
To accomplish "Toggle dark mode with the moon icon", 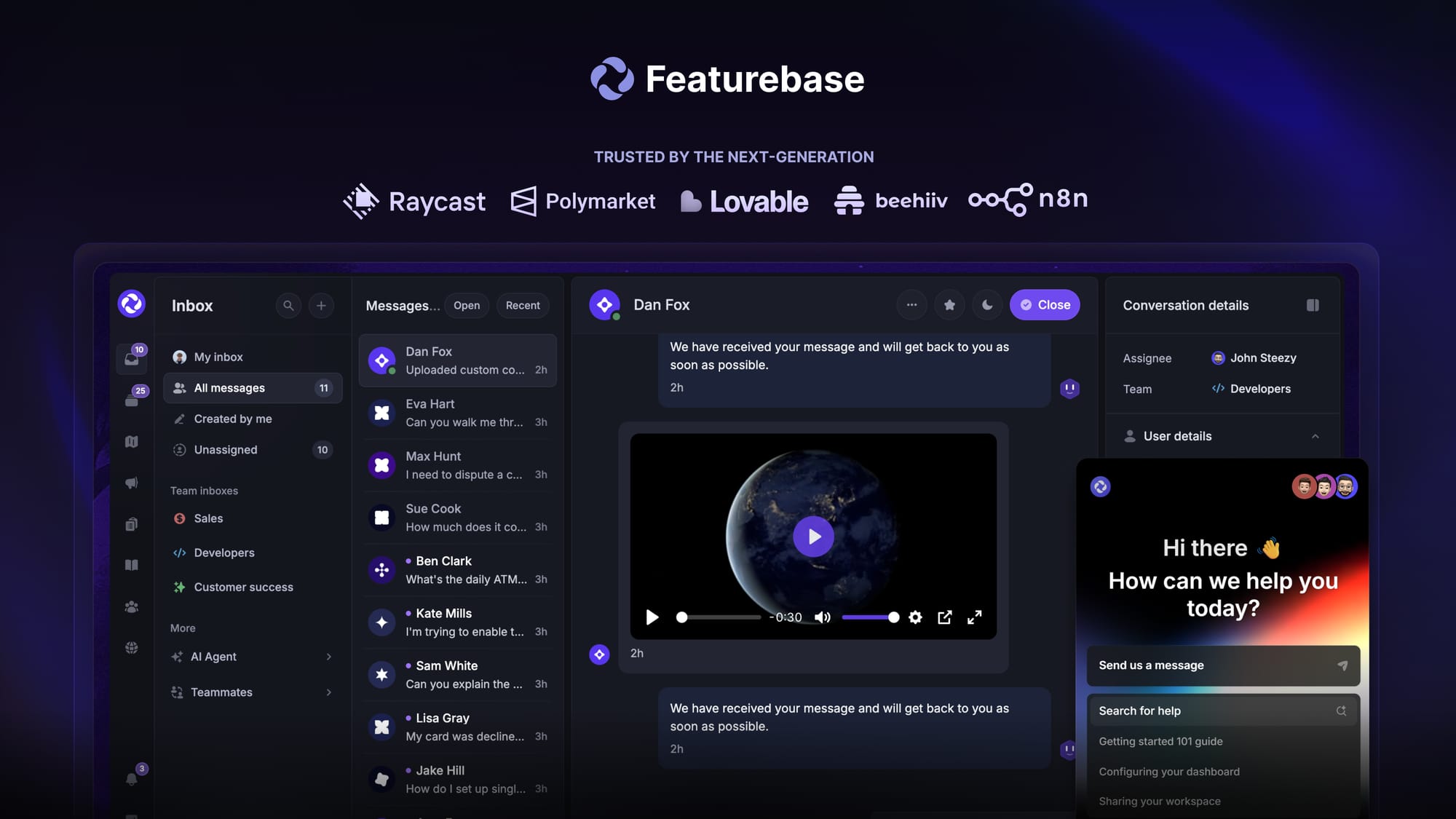I will coord(987,304).
